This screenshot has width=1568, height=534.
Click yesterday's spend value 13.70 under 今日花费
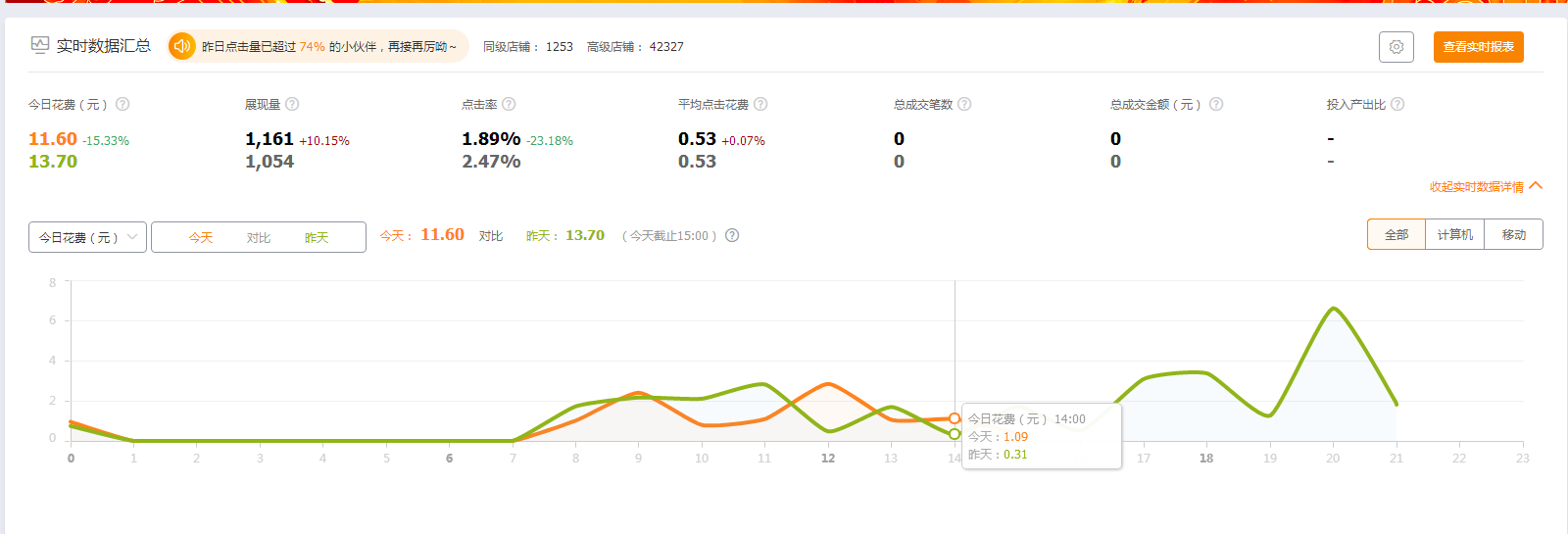point(53,162)
